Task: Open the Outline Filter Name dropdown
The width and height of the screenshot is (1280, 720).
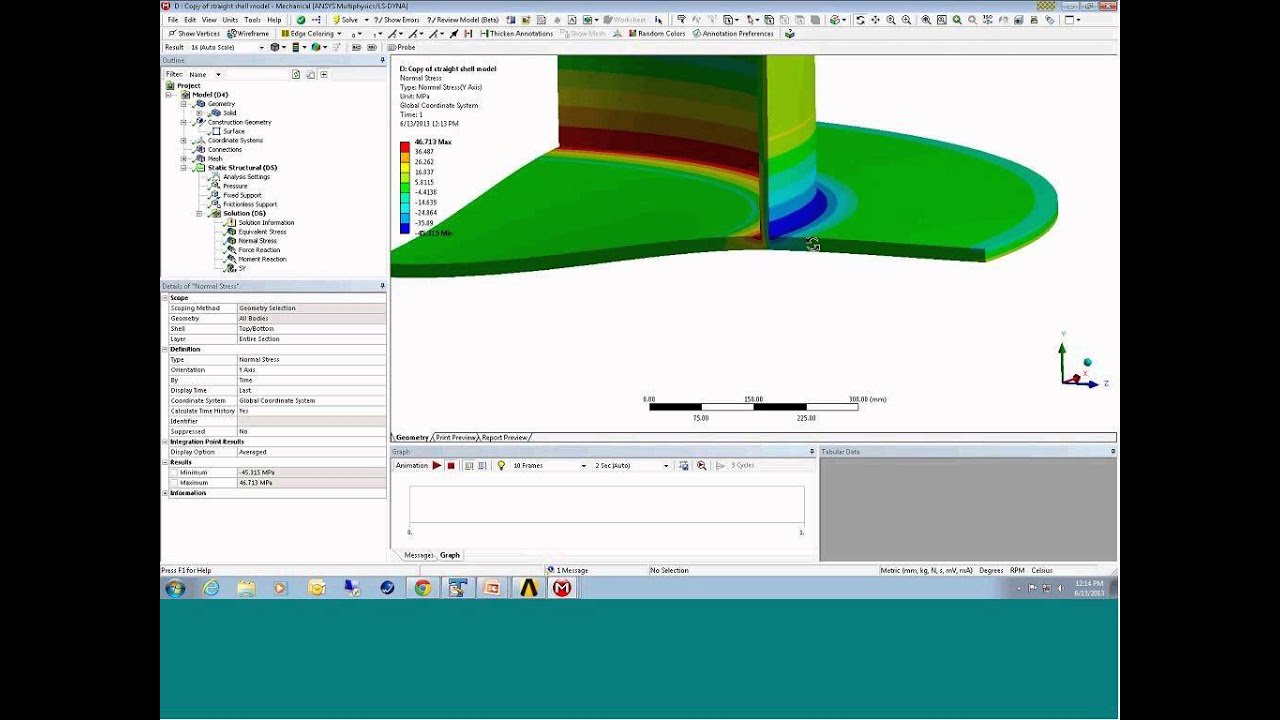Action: click(218, 74)
